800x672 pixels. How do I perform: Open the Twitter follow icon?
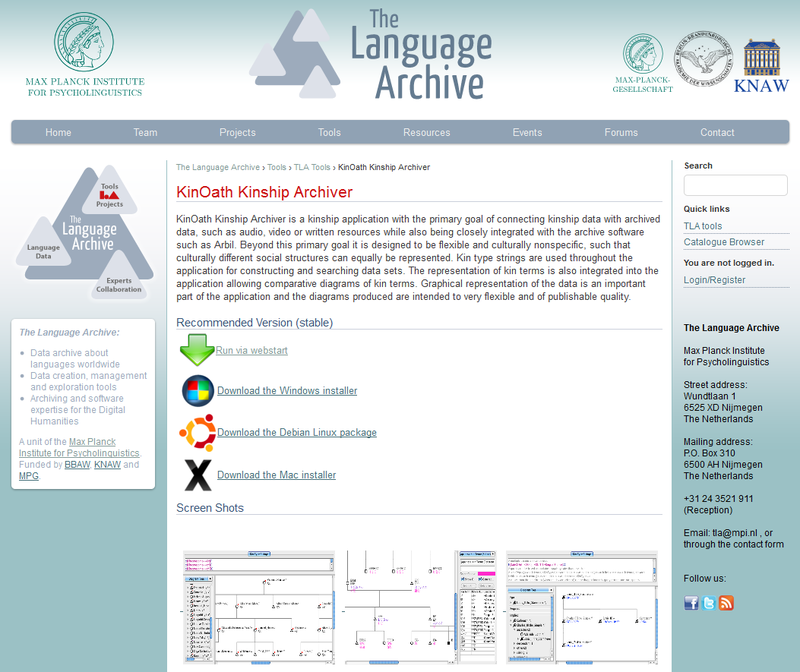pos(709,603)
